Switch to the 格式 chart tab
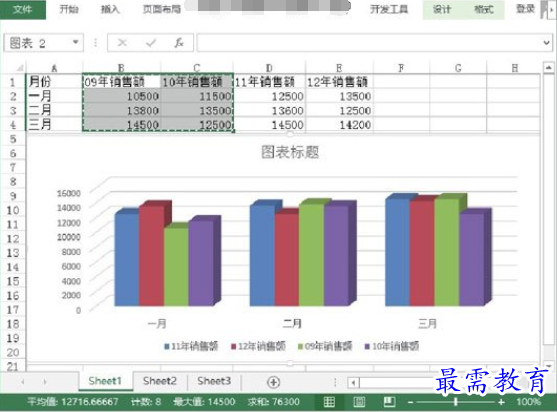This screenshot has width=557, height=412. click(x=483, y=10)
